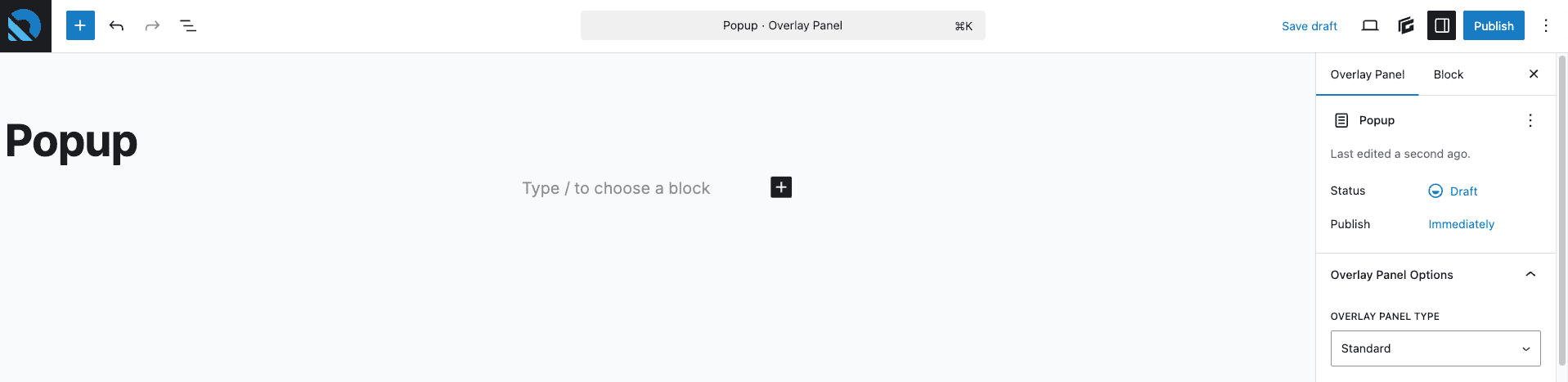Add a block with the inline plus button
1568x382 pixels.
tap(781, 187)
